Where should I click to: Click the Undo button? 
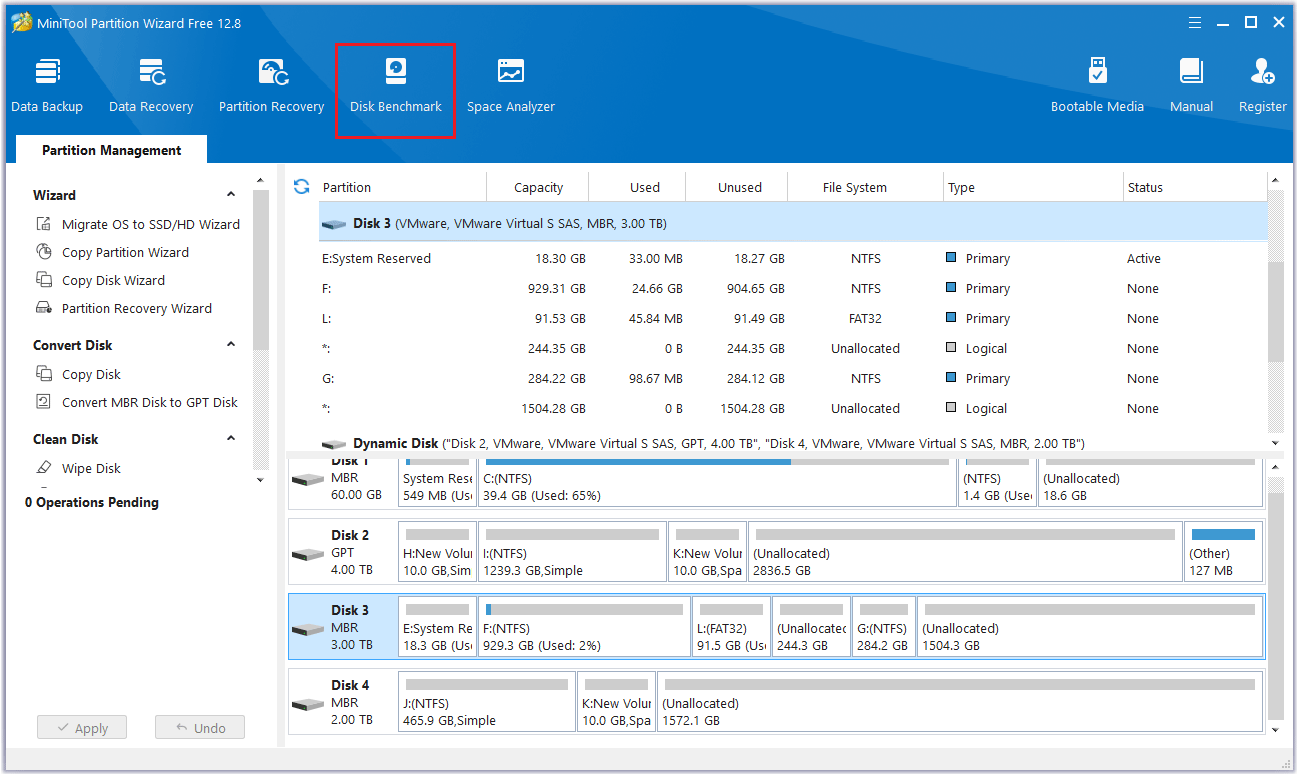(200, 728)
